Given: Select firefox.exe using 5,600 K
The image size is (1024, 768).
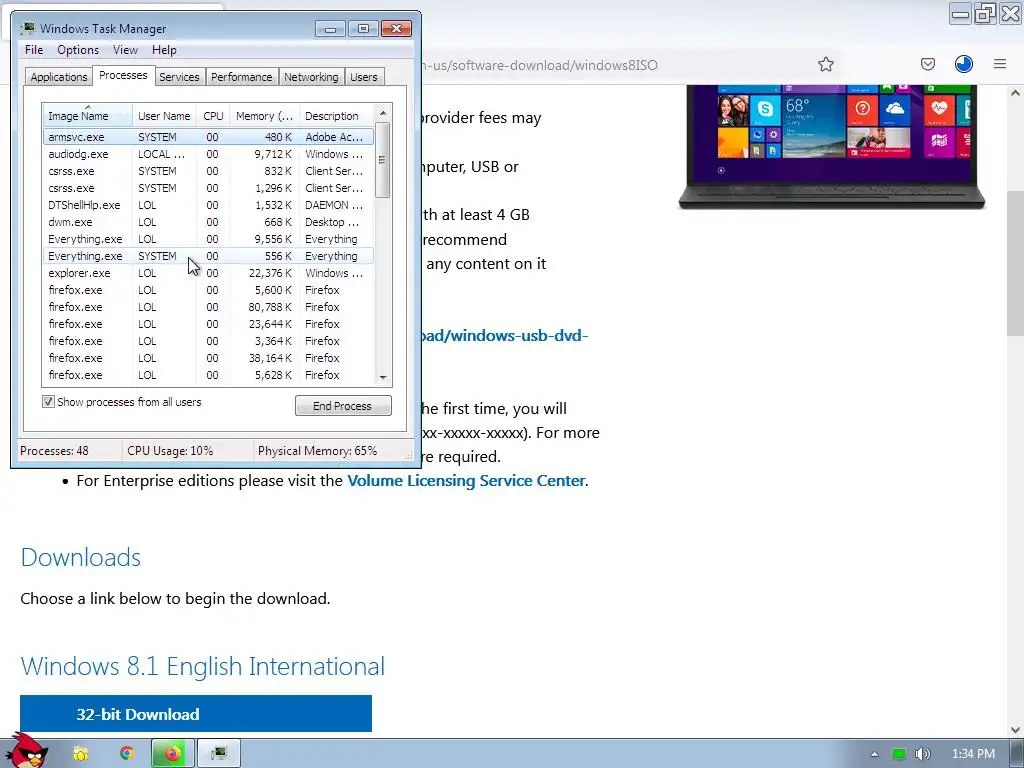Looking at the screenshot, I should pyautogui.click(x=208, y=290).
